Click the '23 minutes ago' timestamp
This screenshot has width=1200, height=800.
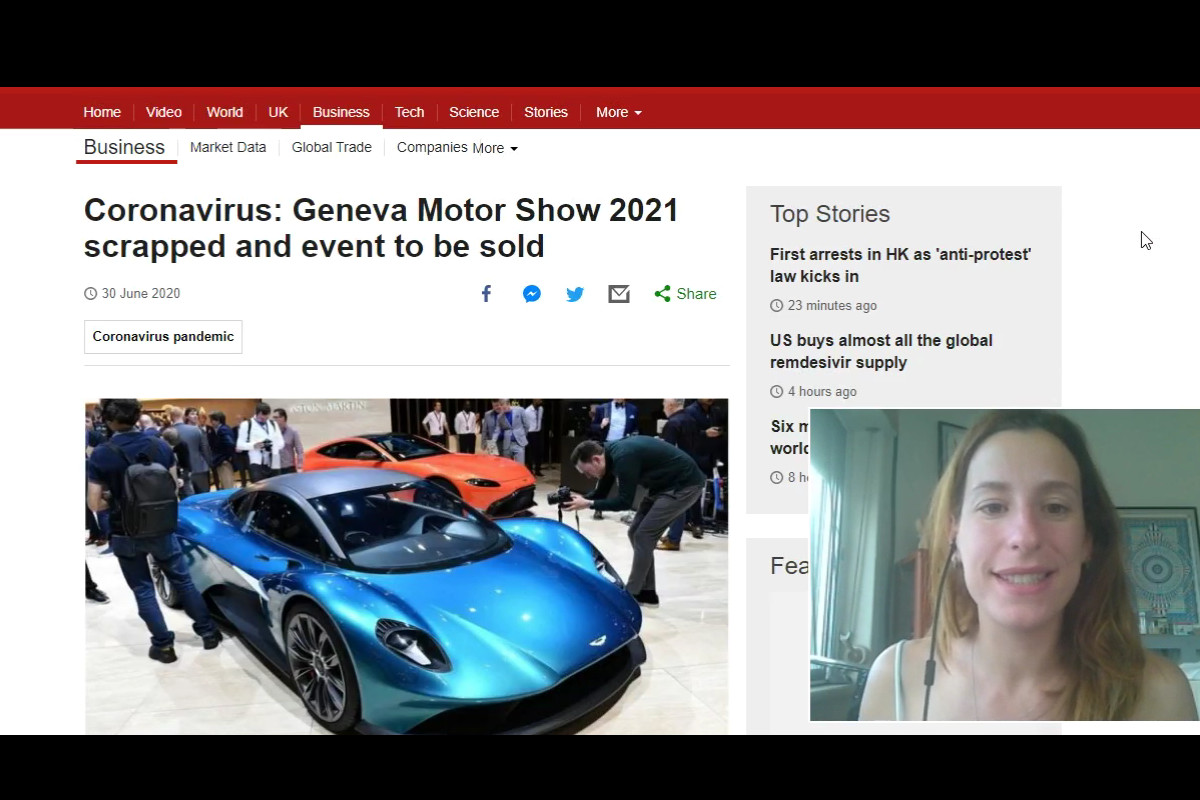point(832,306)
